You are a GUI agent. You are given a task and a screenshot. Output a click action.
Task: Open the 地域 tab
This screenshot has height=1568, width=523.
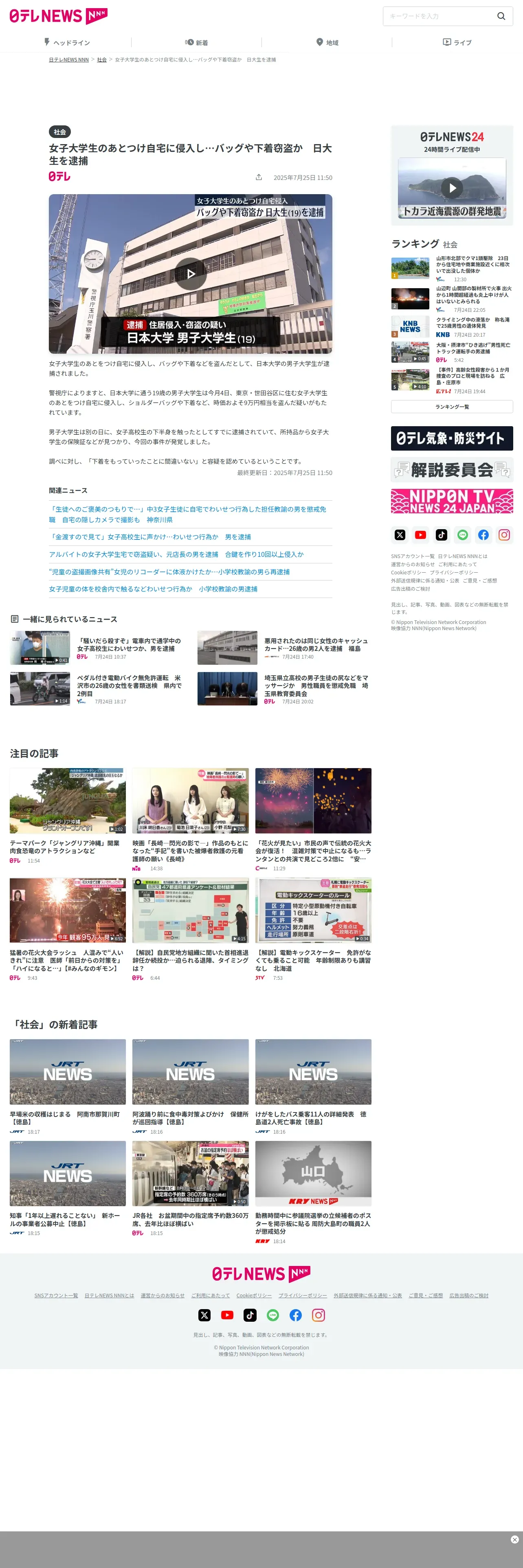tap(327, 43)
